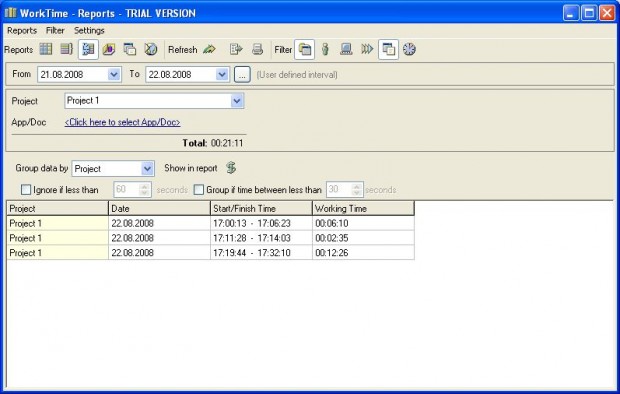Enable Group if time between checkbox
This screenshot has height=394, width=620.
tap(199, 190)
